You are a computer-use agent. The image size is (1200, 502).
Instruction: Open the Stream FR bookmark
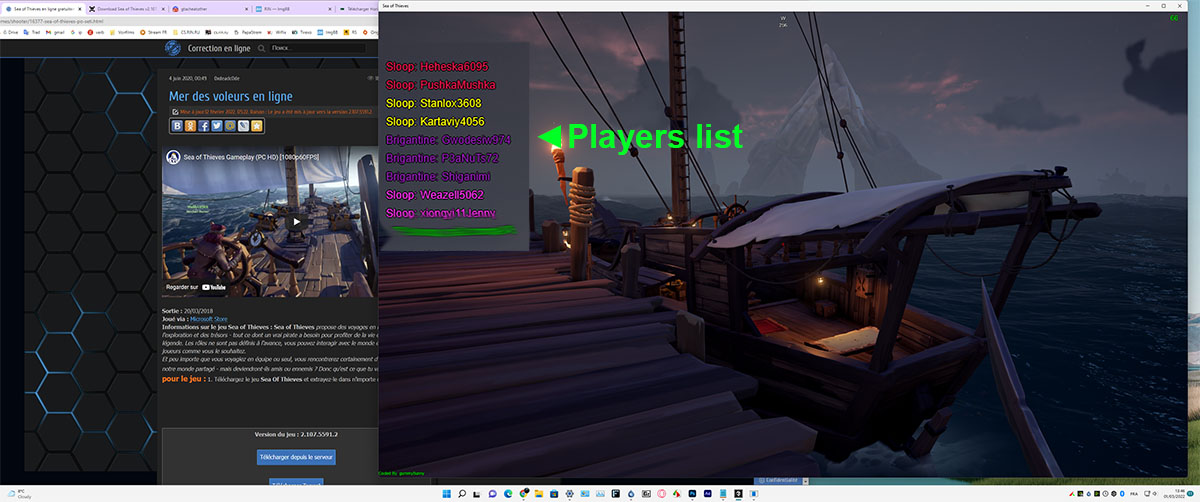coord(153,32)
